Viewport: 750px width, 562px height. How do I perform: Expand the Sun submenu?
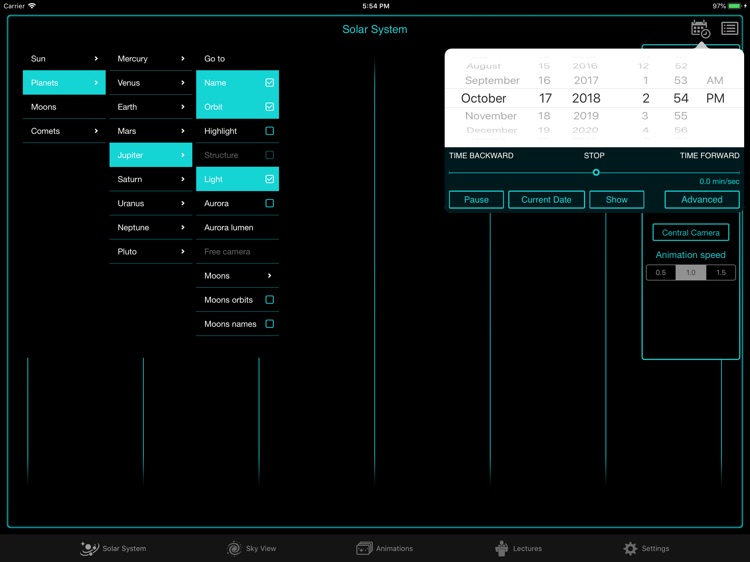click(64, 59)
